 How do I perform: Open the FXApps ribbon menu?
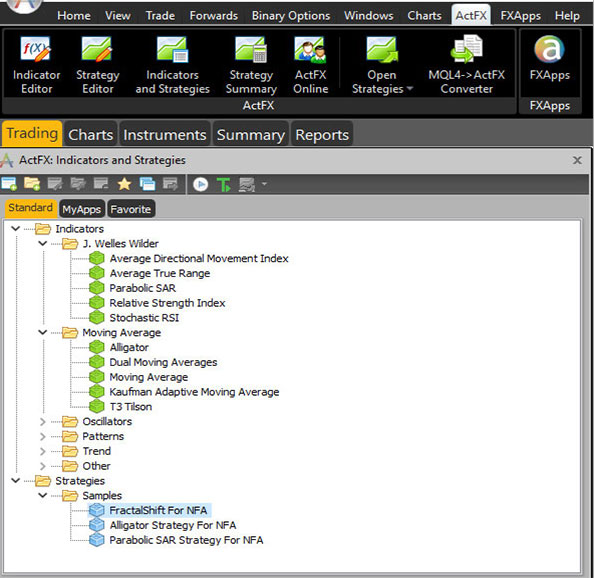coord(521,16)
